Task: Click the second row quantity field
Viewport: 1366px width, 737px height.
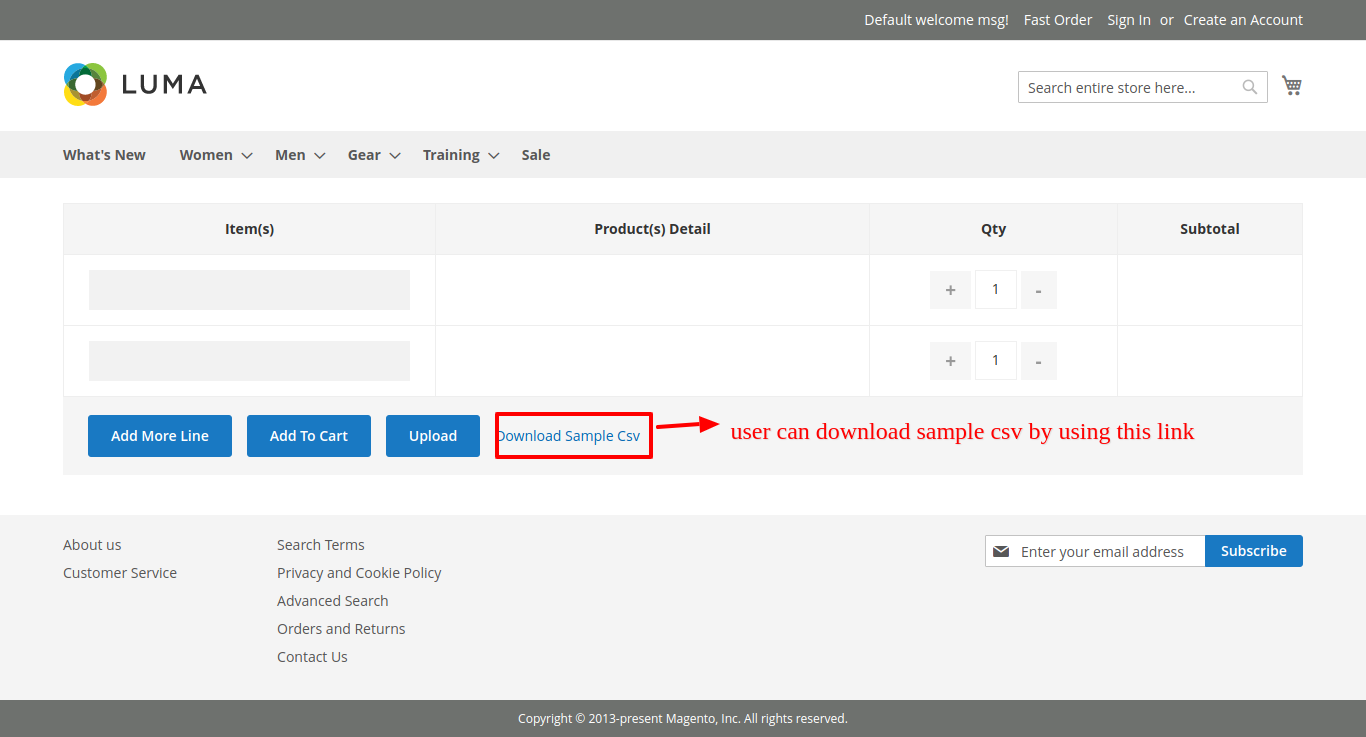Action: tap(996, 361)
